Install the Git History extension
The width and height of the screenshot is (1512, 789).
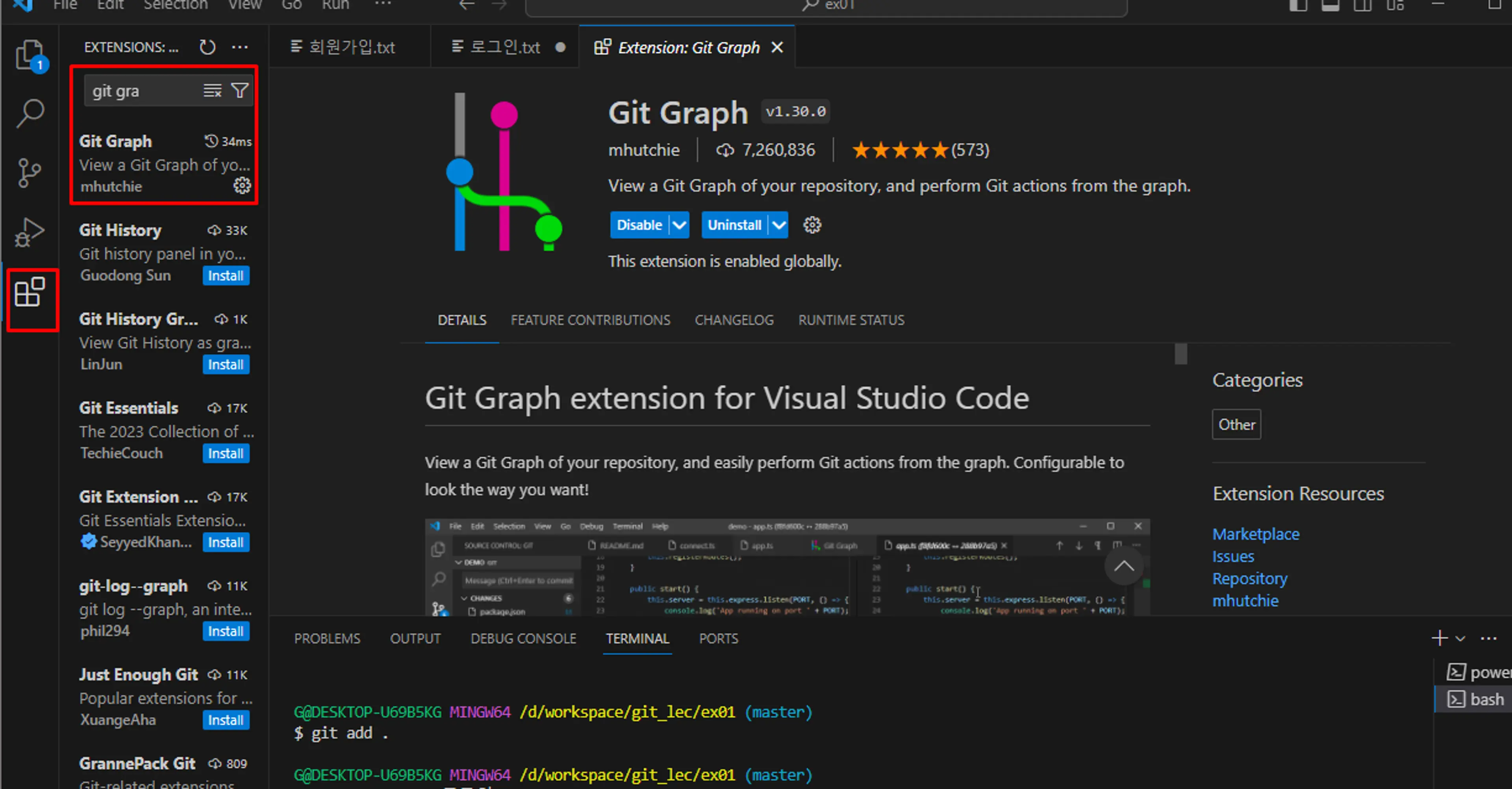(x=225, y=276)
